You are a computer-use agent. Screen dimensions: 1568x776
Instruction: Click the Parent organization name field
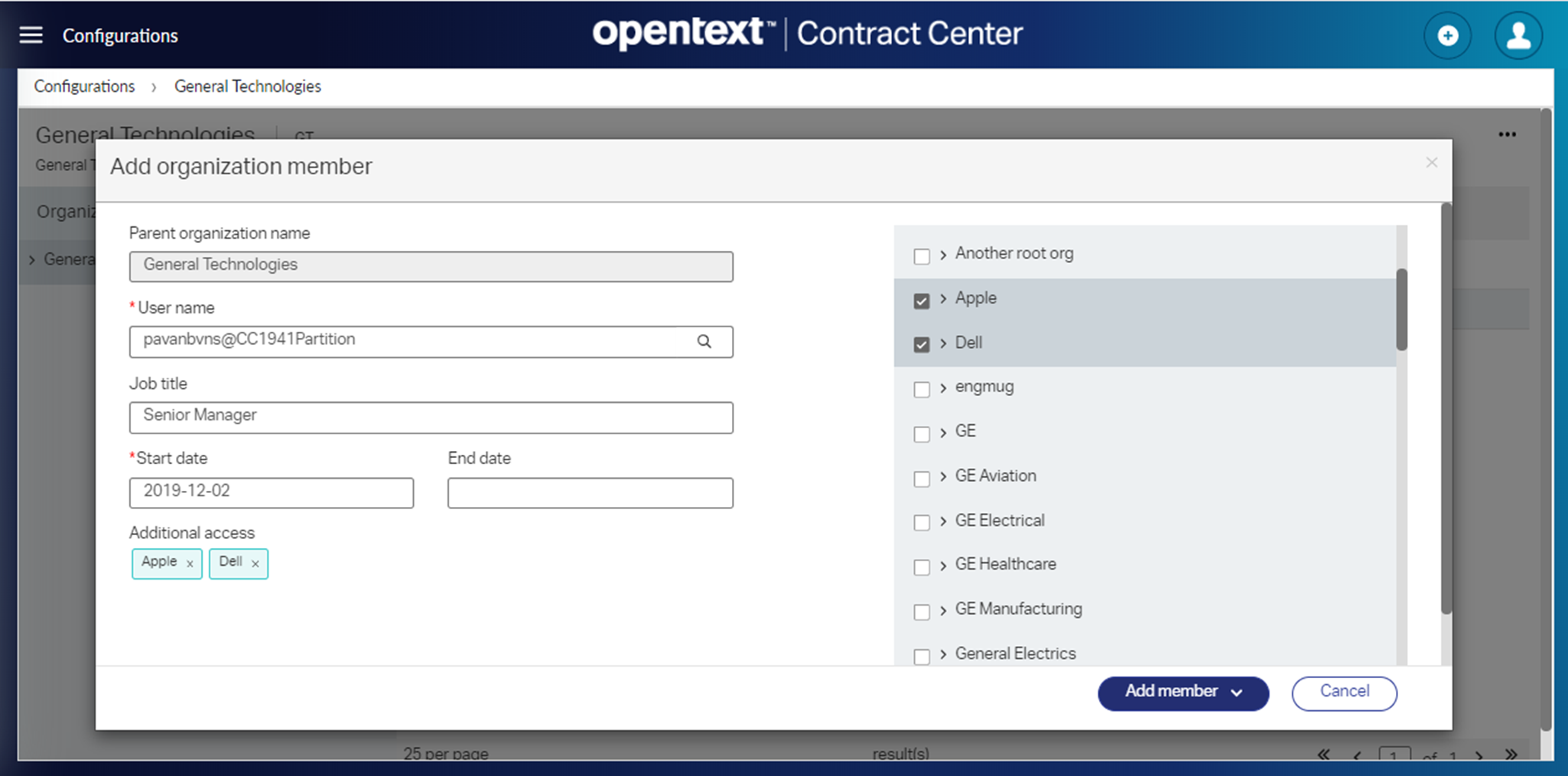[431, 266]
